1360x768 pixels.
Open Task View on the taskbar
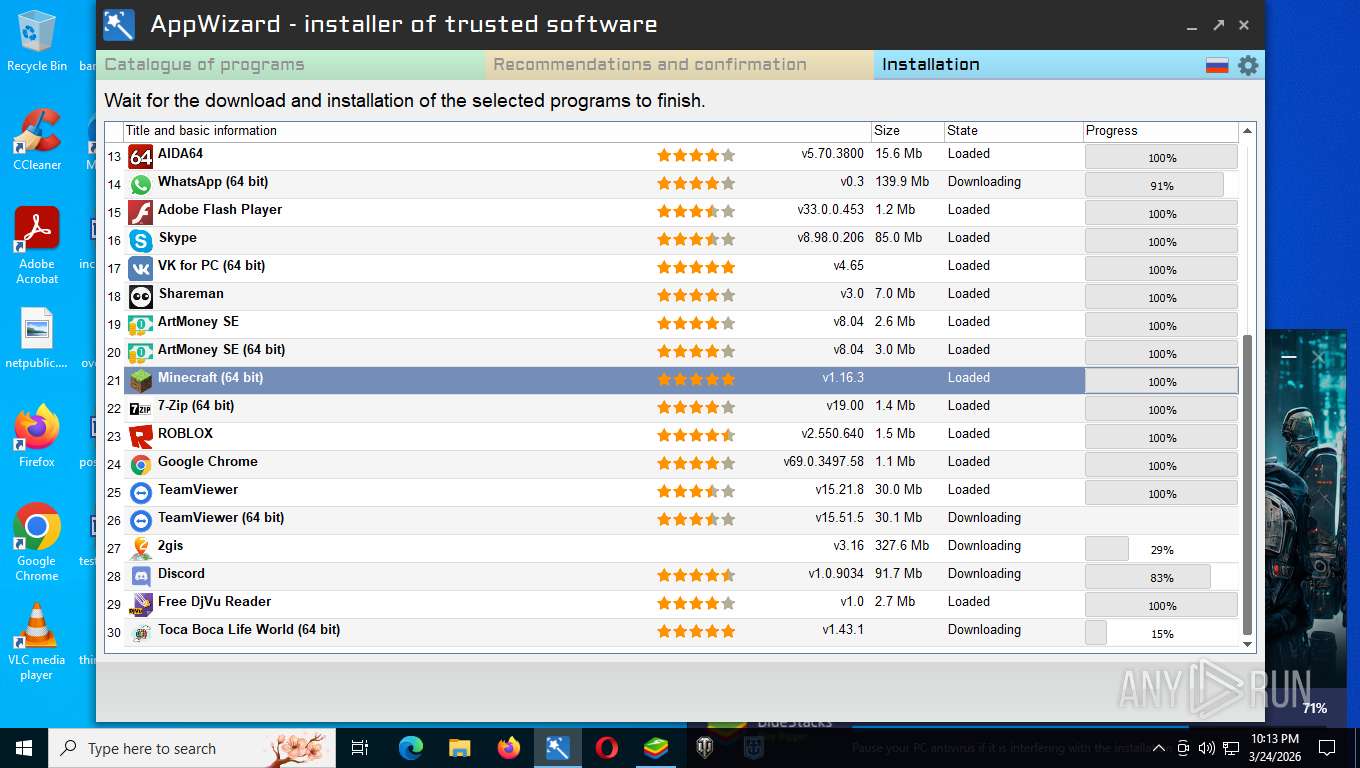(360, 748)
